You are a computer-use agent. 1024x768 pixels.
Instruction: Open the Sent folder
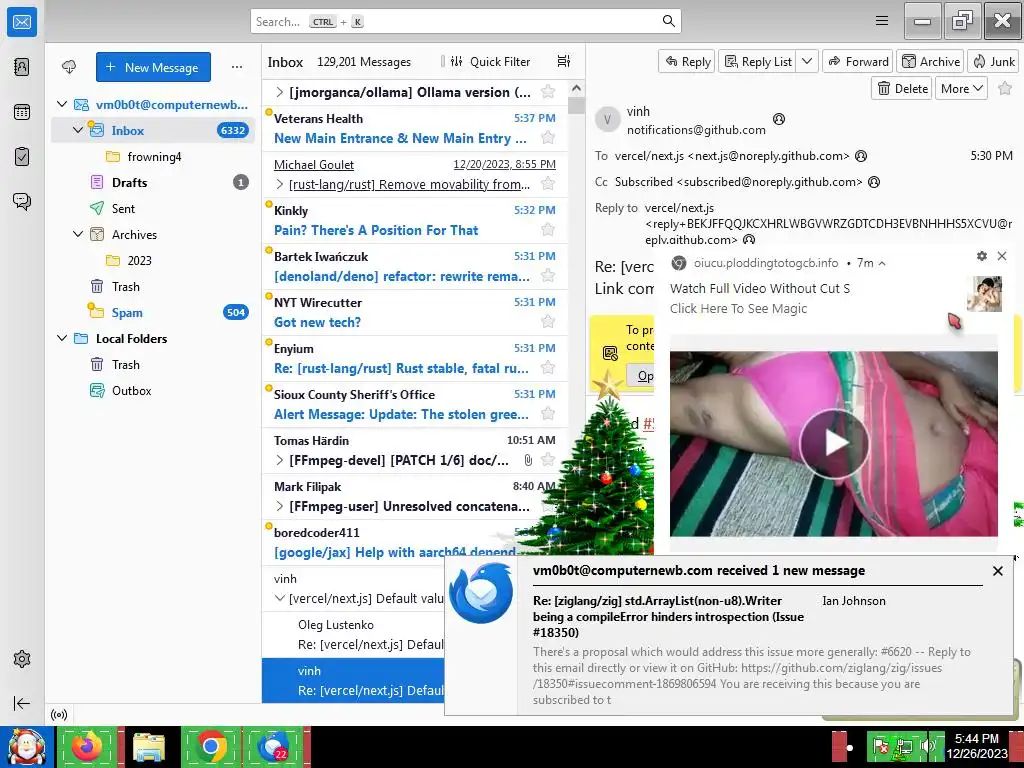pos(123,208)
